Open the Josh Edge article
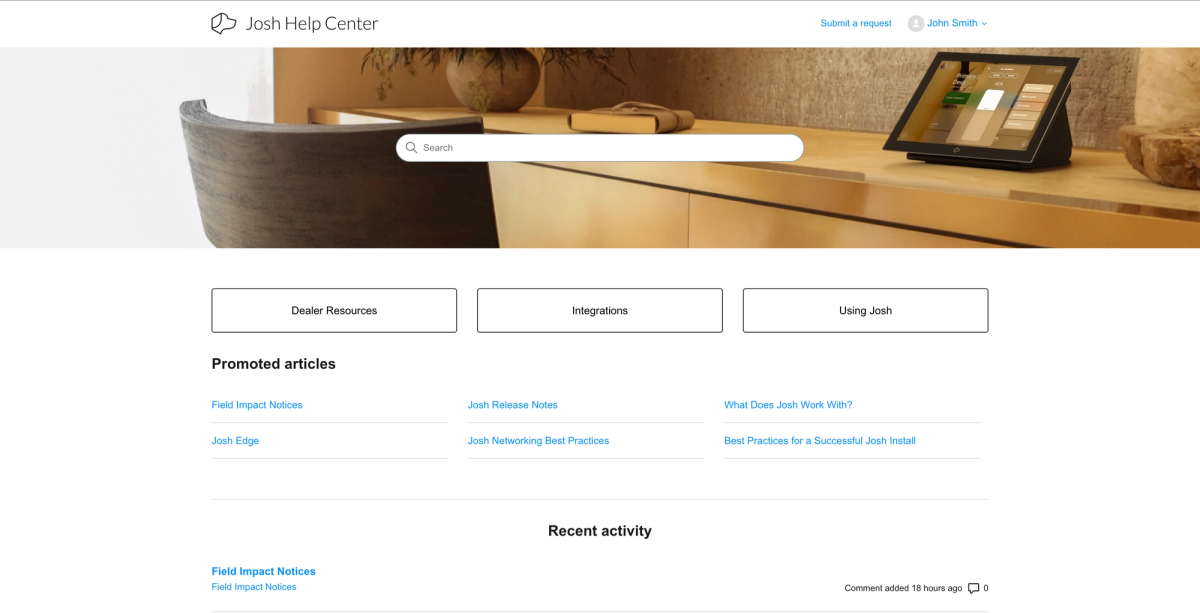The image size is (1200, 613). point(235,441)
